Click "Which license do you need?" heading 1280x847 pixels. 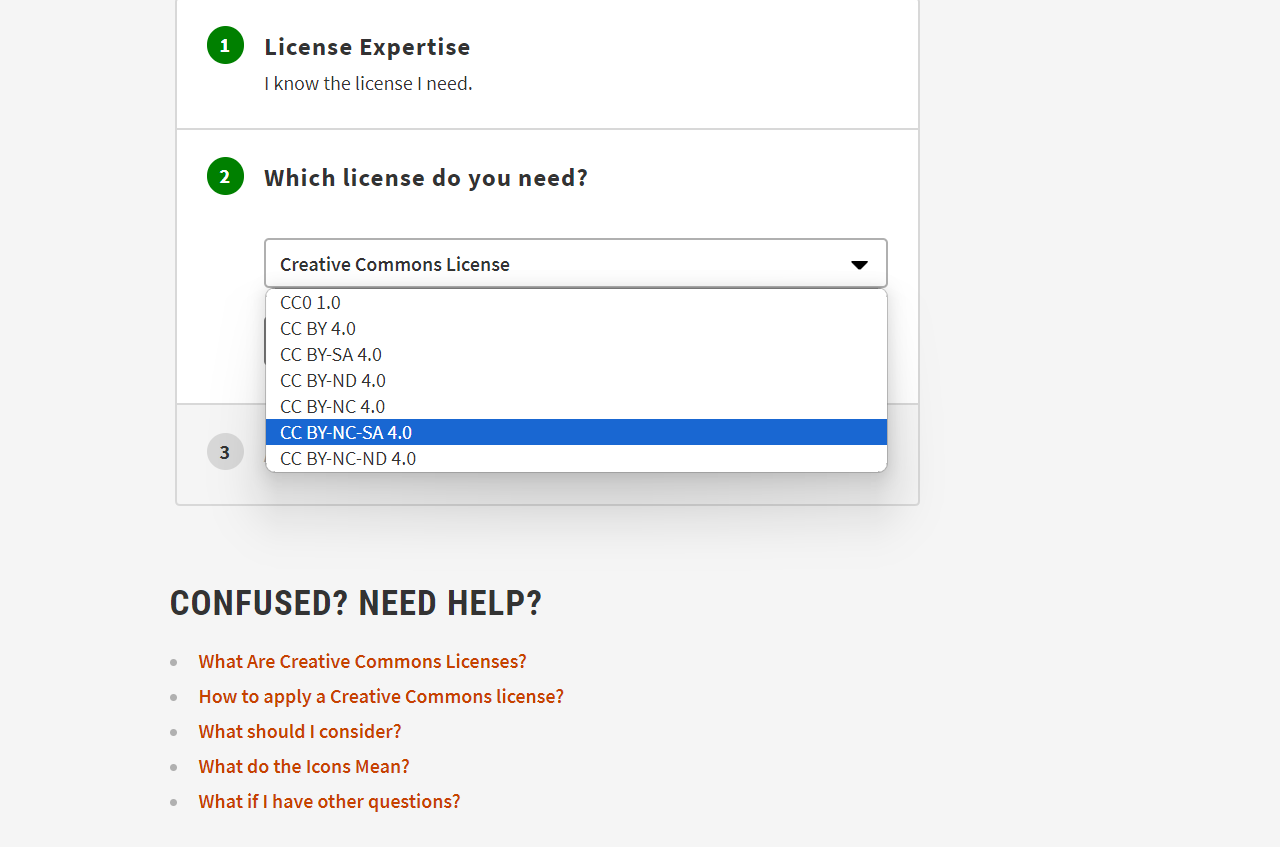click(426, 178)
